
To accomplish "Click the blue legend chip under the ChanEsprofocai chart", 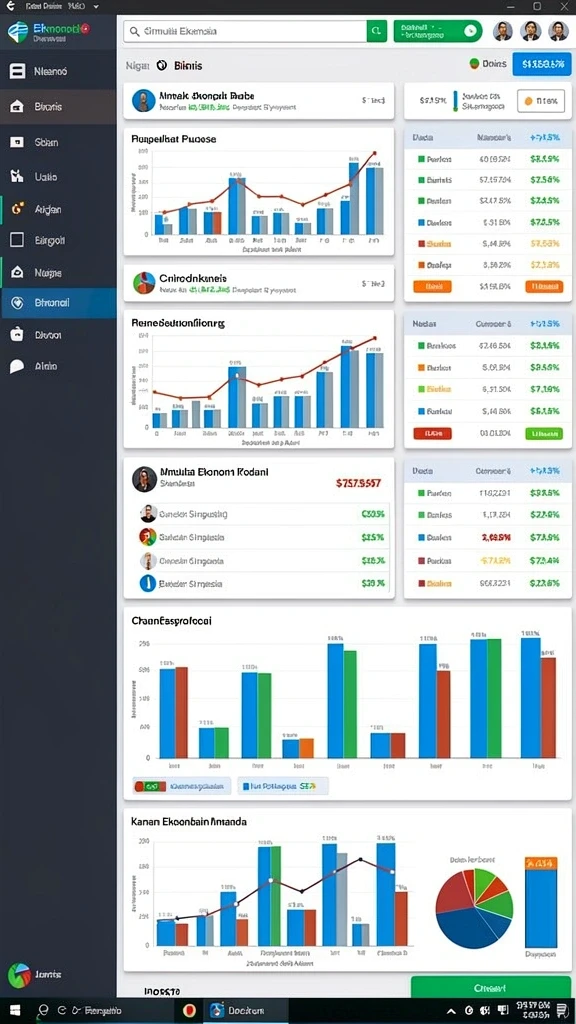I will pos(283,786).
